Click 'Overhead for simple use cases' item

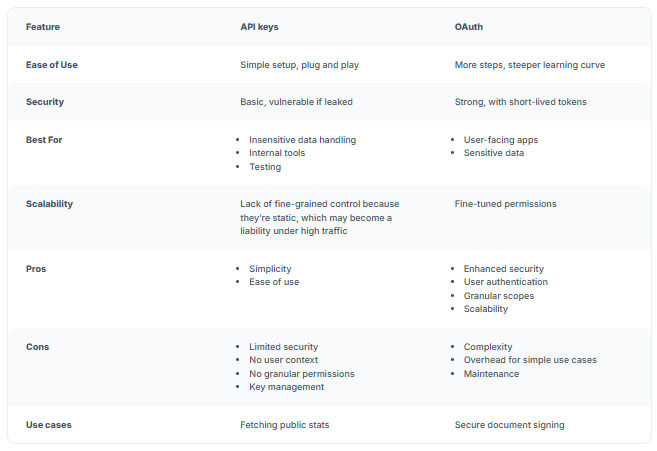(x=530, y=360)
